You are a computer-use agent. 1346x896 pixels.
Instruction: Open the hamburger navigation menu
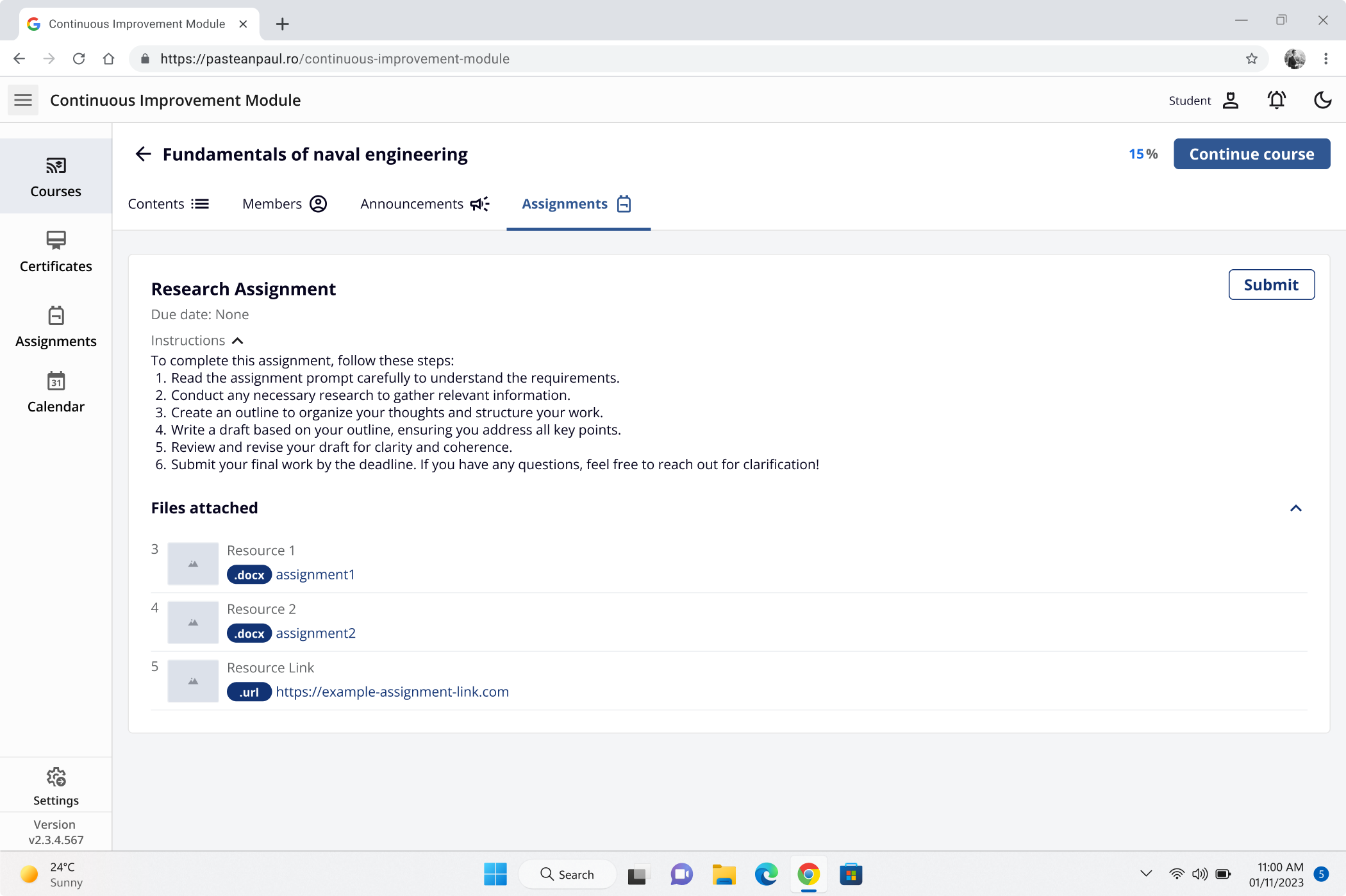(x=23, y=100)
